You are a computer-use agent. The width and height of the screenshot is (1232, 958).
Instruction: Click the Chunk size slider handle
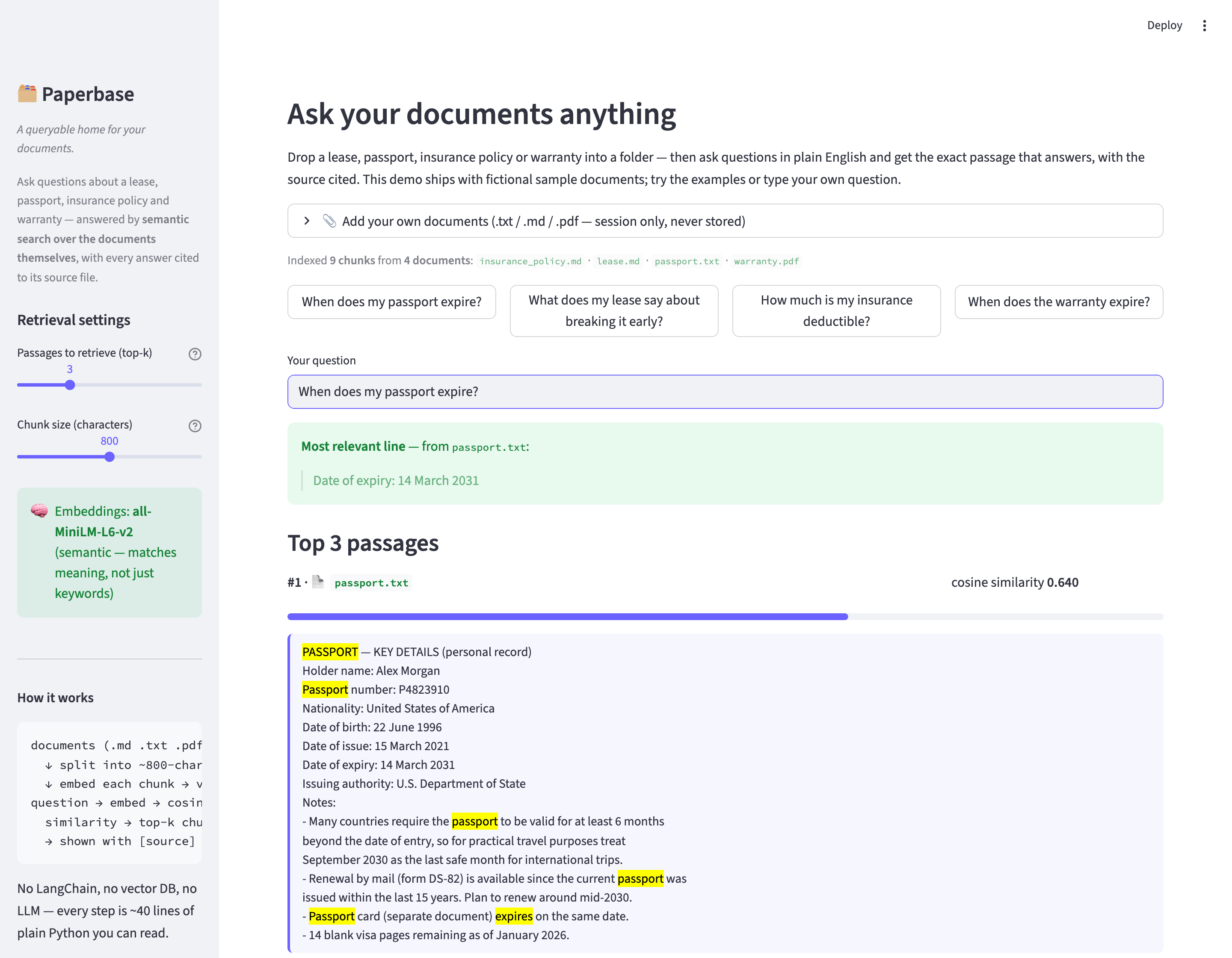(x=110, y=457)
